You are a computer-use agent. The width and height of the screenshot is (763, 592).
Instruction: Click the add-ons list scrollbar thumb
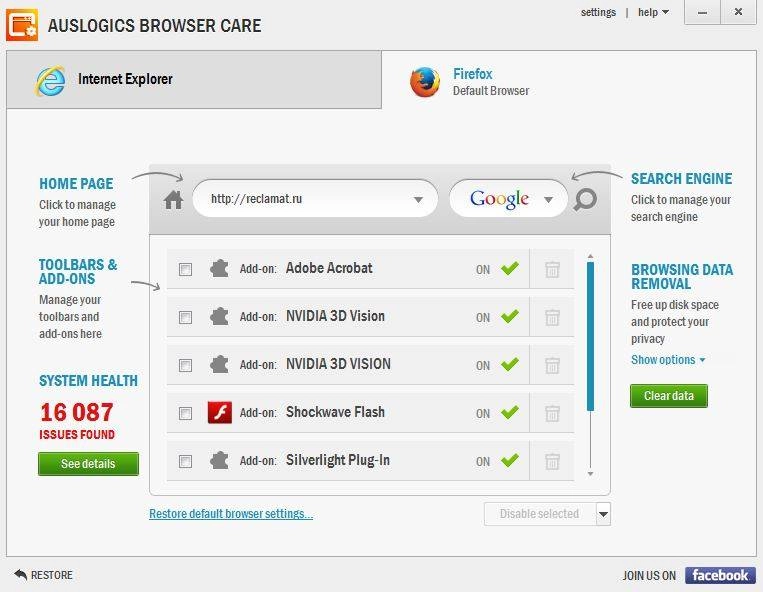pyautogui.click(x=590, y=336)
